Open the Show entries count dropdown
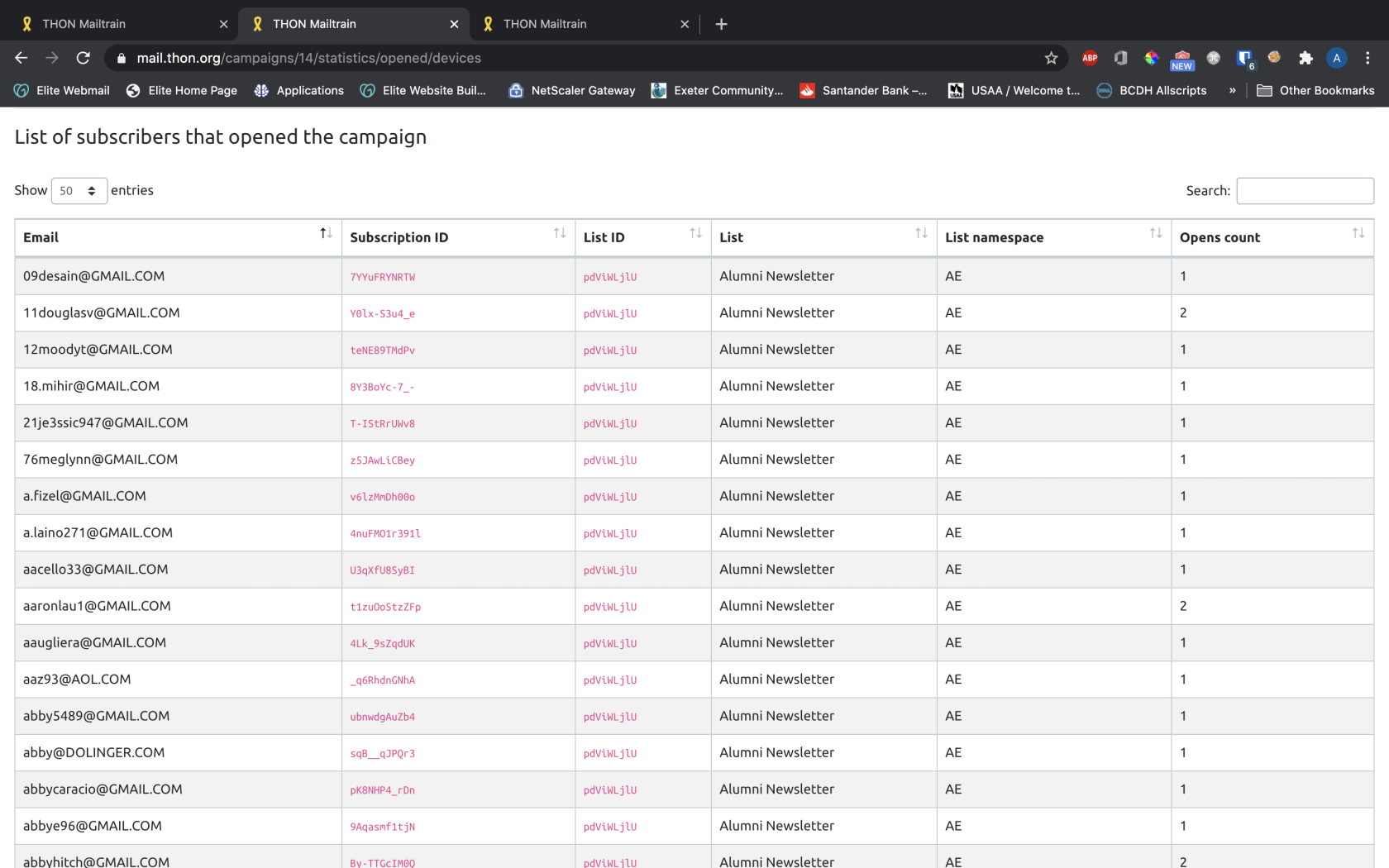Image resolution: width=1389 pixels, height=868 pixels. point(79,191)
